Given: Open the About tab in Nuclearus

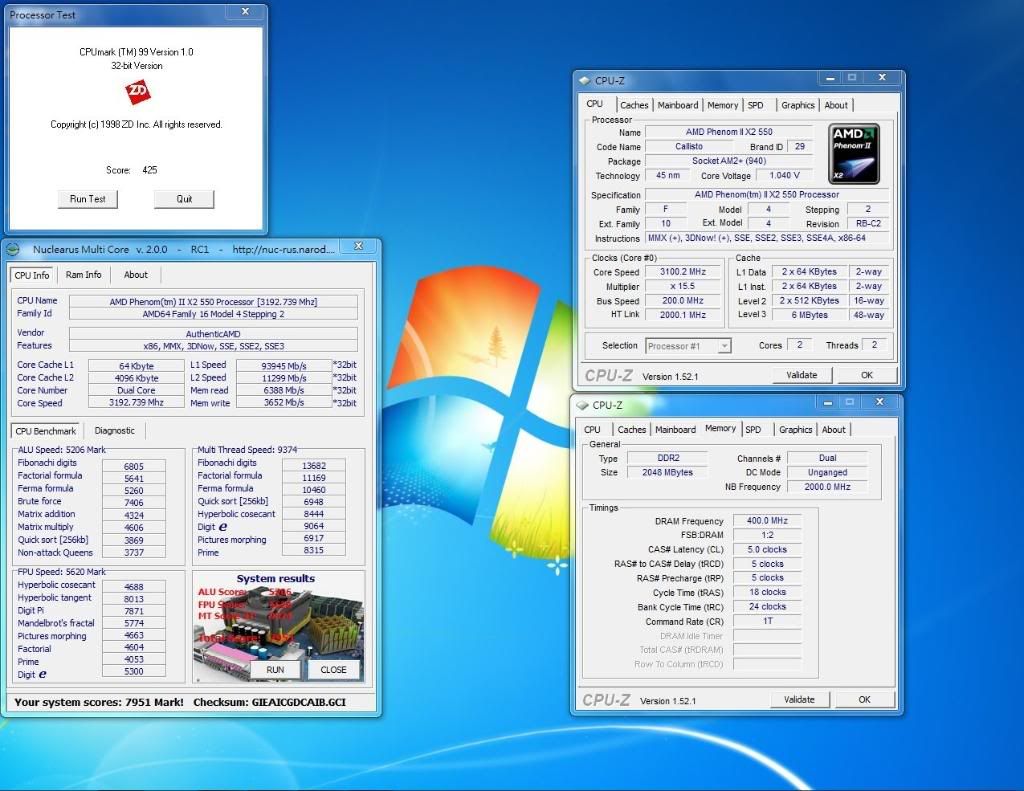Looking at the screenshot, I should coord(136,275).
